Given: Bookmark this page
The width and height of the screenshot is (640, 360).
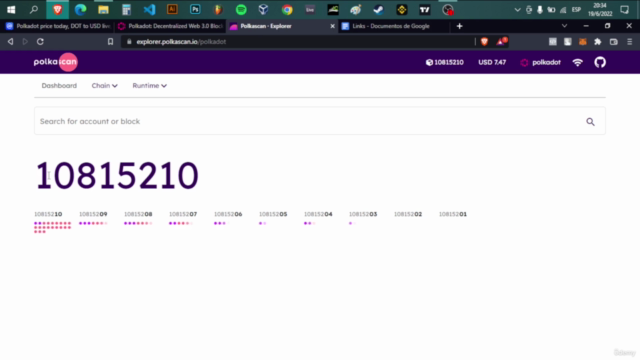Looking at the screenshot, I should 110,42.
